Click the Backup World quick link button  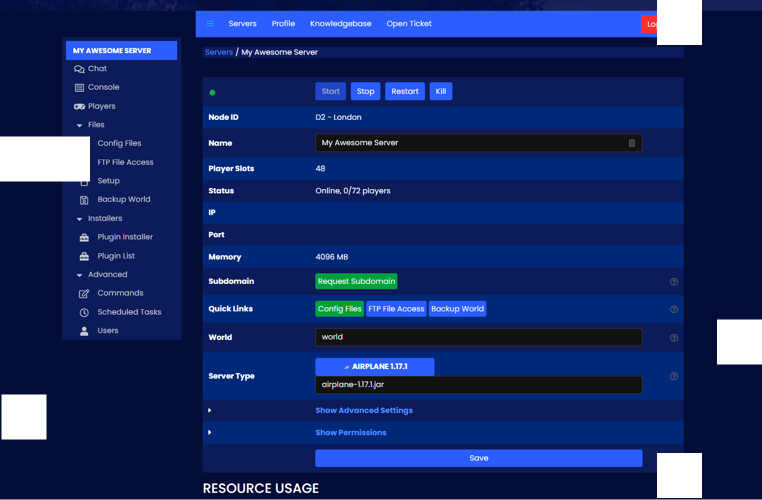point(457,309)
